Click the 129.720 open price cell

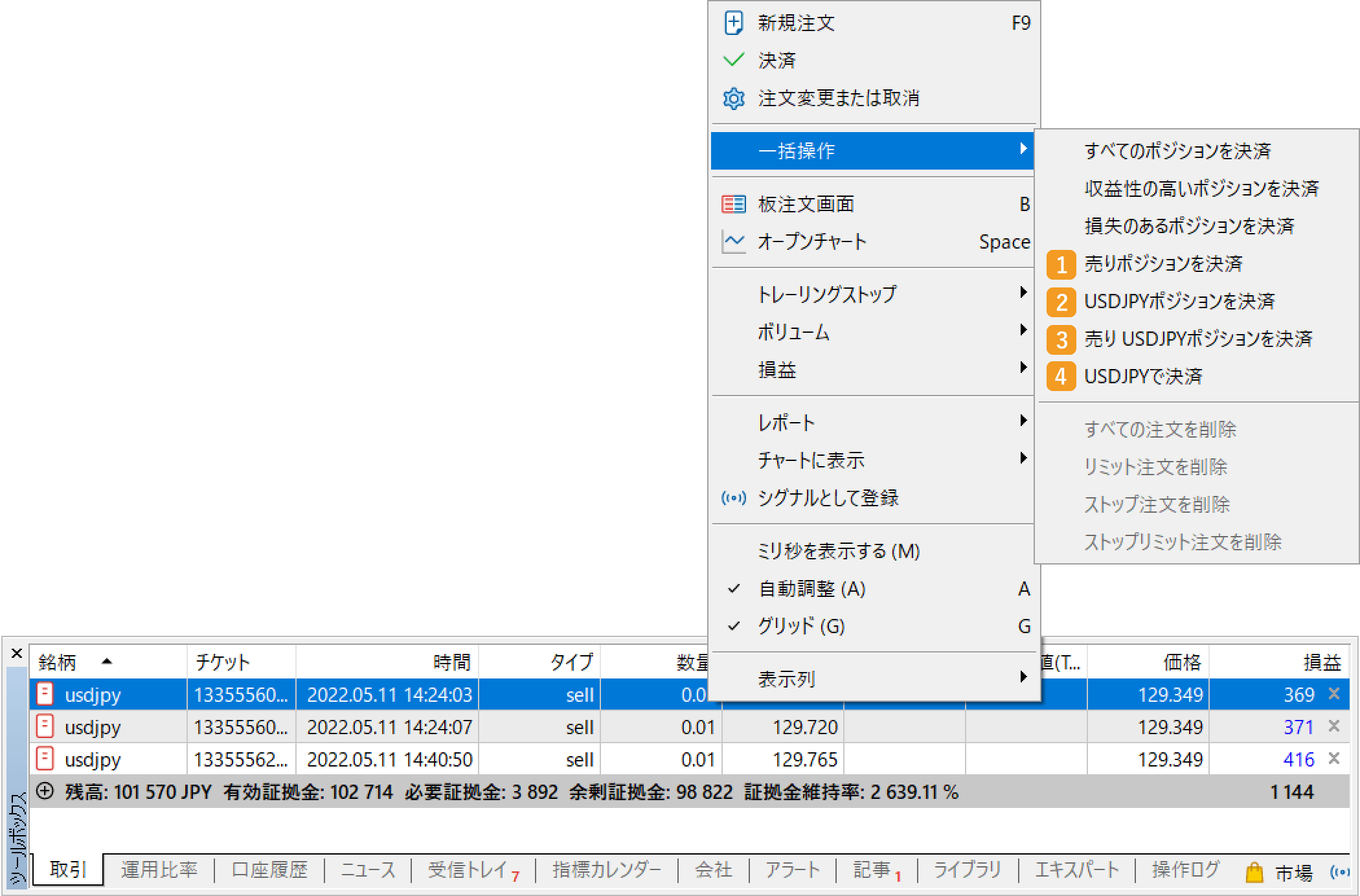[783, 726]
